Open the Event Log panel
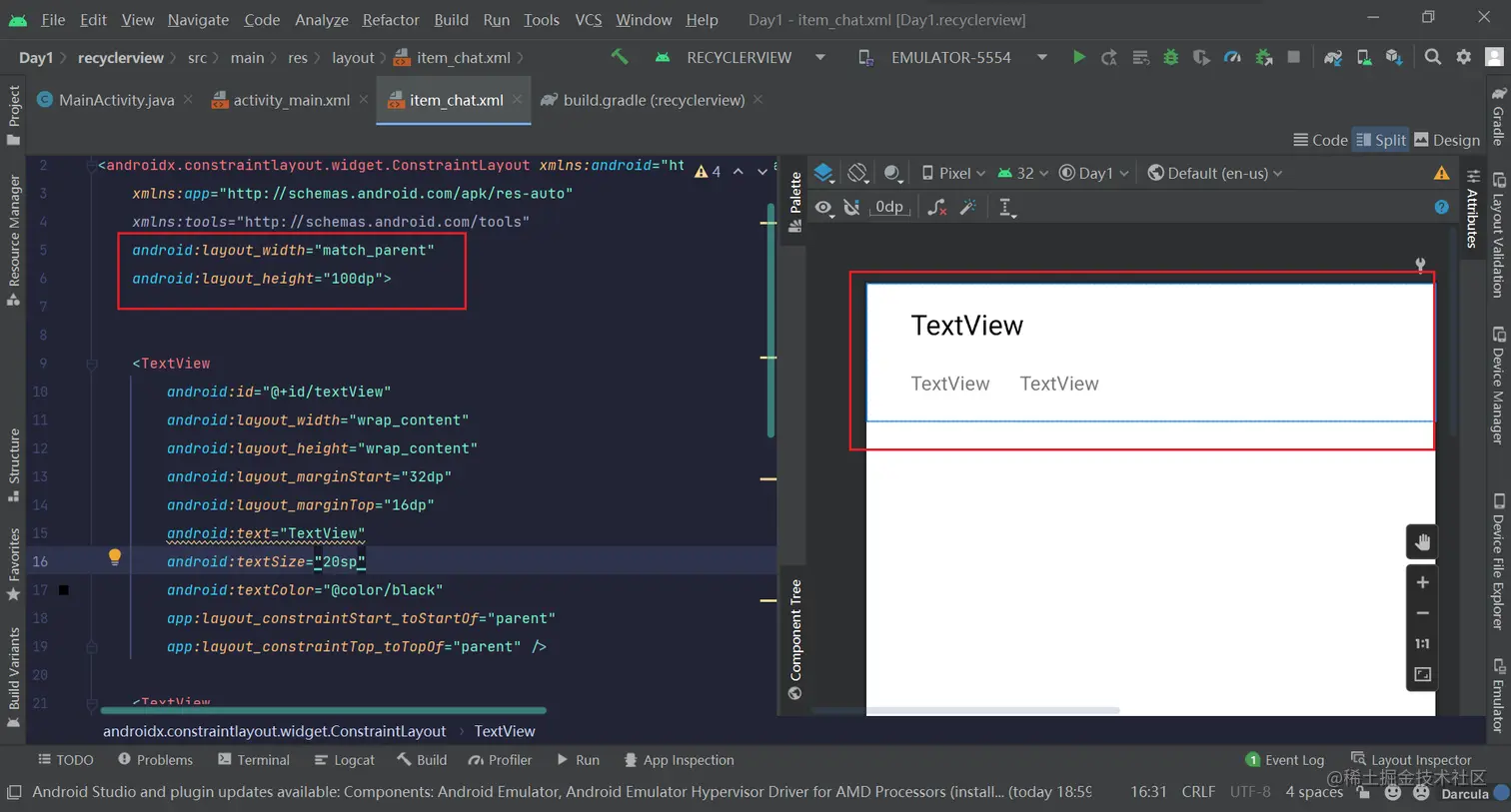 click(x=1285, y=760)
